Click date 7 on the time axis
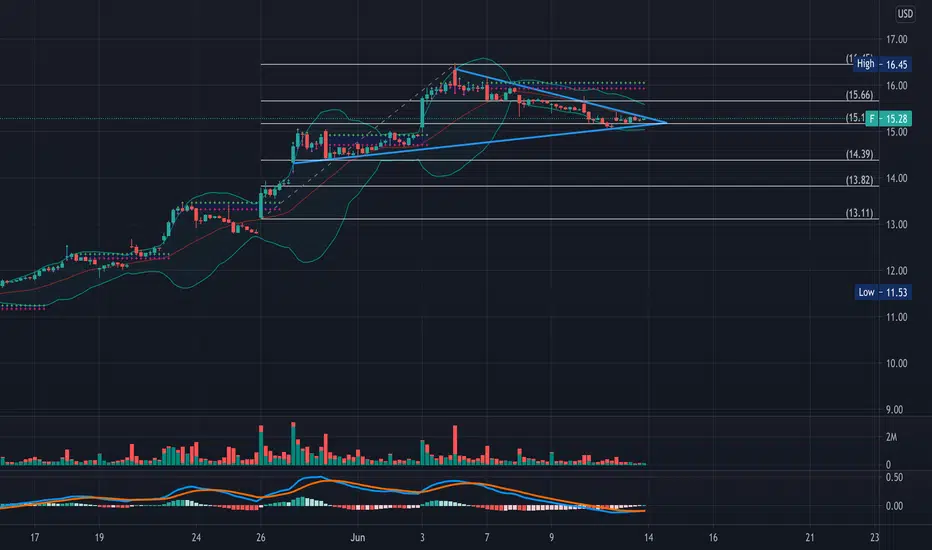932x550 pixels. (487, 538)
